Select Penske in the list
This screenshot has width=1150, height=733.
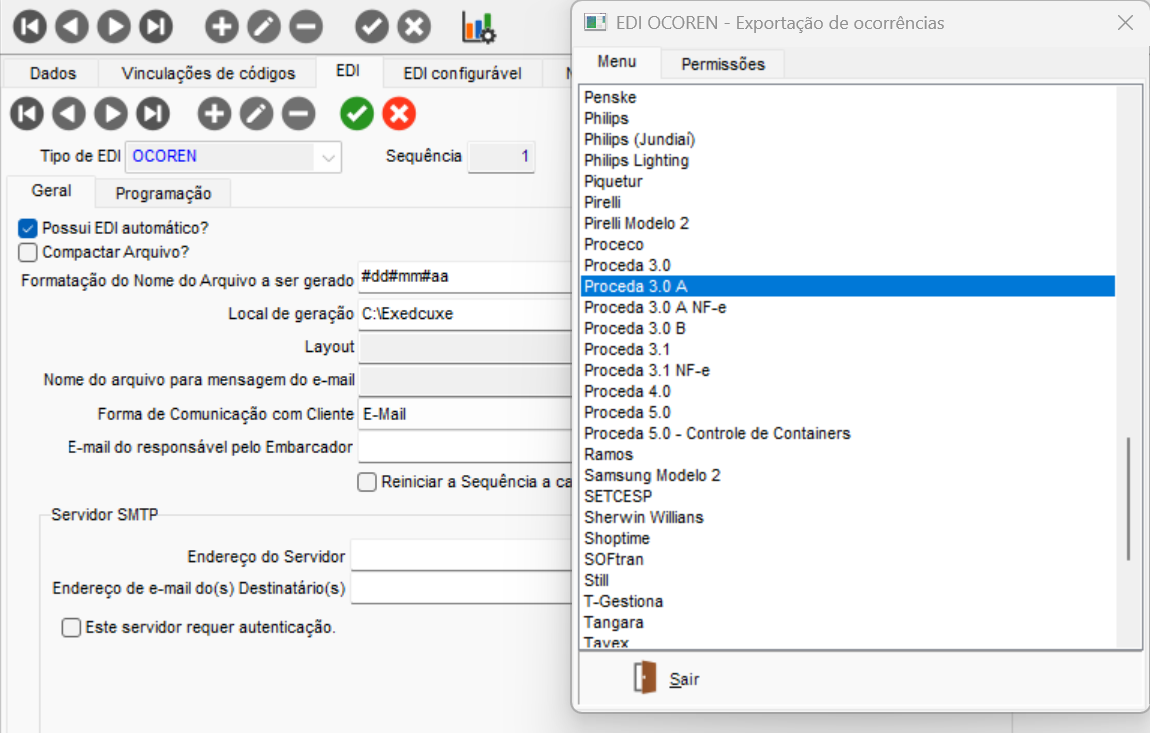[848, 98]
